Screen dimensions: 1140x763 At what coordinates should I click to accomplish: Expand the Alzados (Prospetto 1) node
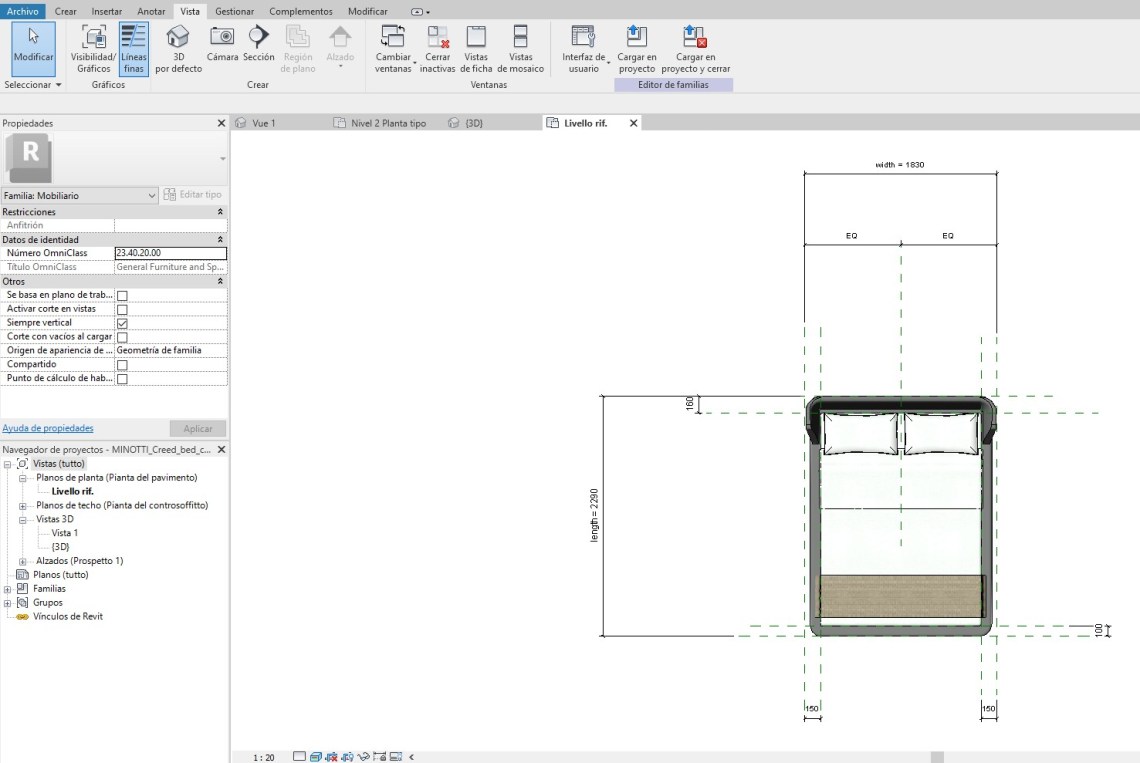point(23,561)
